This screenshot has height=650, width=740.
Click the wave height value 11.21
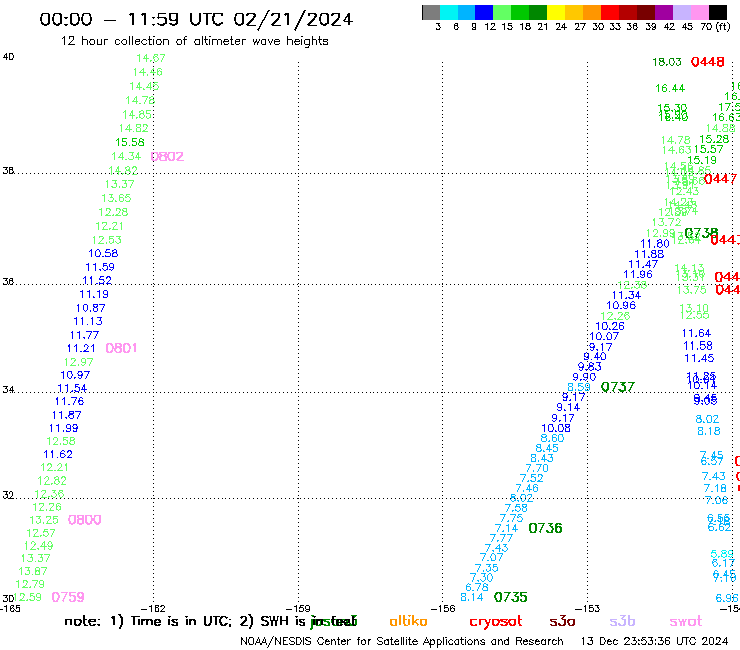(x=81, y=348)
